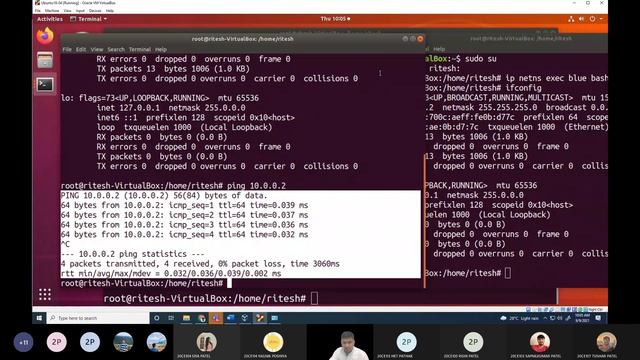
Task: Open front terminal's View menu
Action: coord(97,49)
